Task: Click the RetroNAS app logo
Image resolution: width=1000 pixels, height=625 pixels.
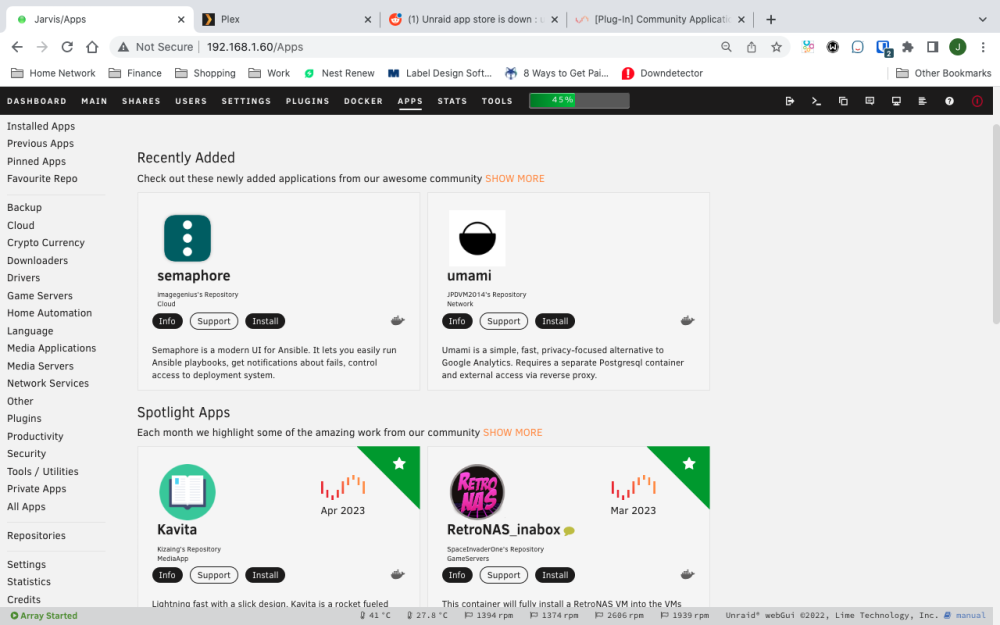Action: tap(477, 492)
